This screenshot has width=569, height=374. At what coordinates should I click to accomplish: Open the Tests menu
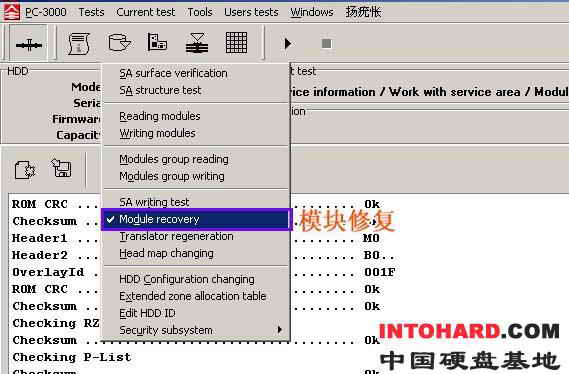(91, 12)
